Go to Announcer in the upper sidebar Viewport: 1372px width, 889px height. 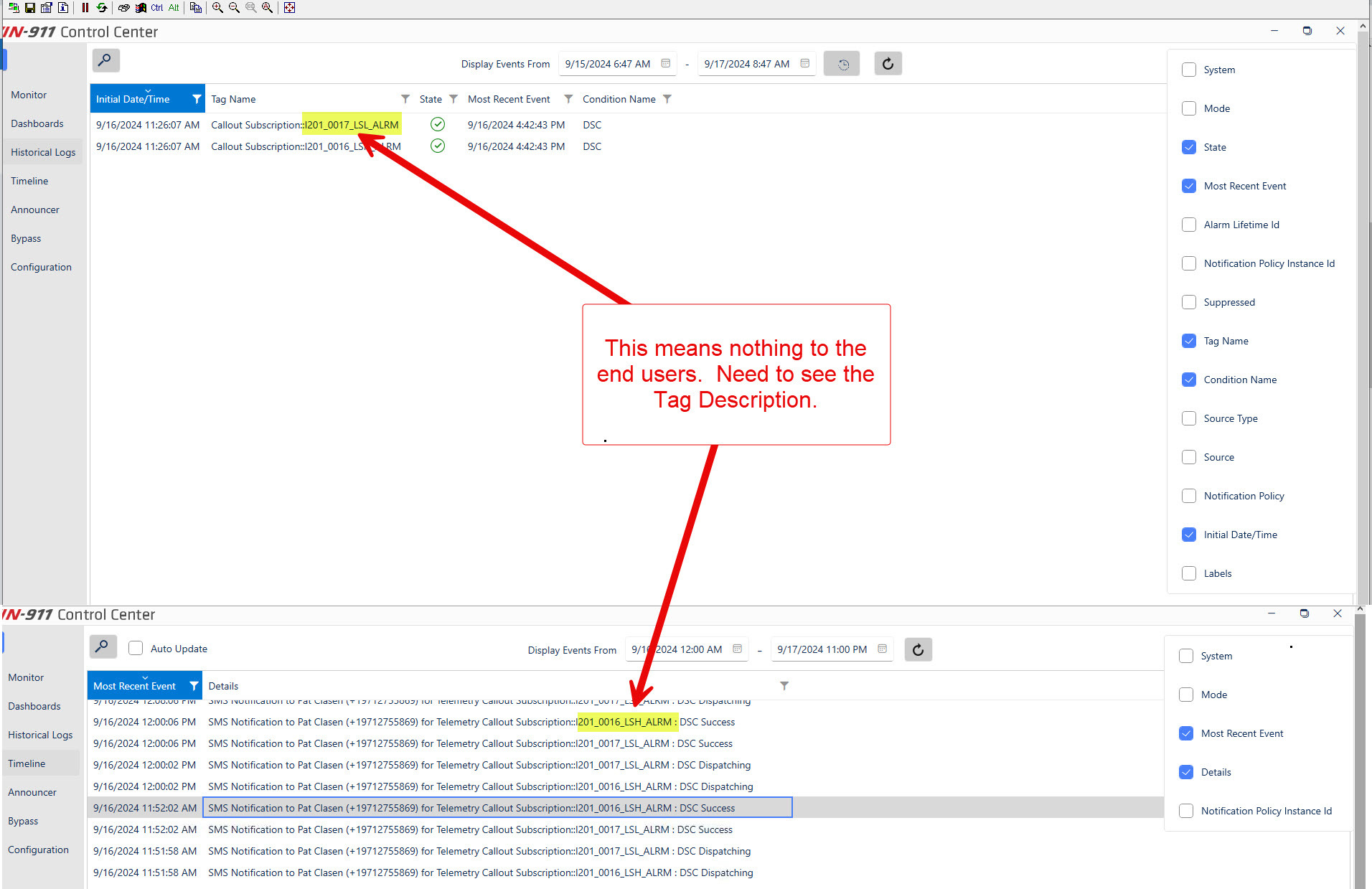point(35,210)
